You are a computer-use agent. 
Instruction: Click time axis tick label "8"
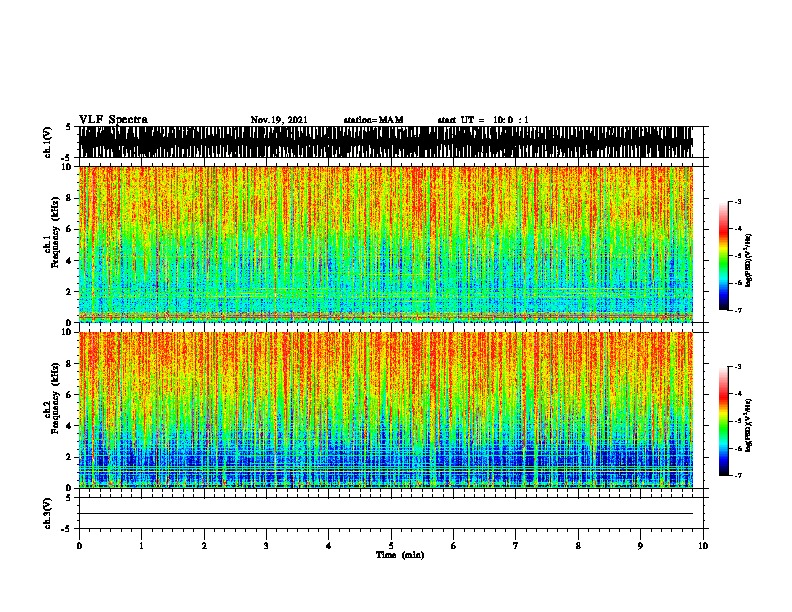click(578, 546)
